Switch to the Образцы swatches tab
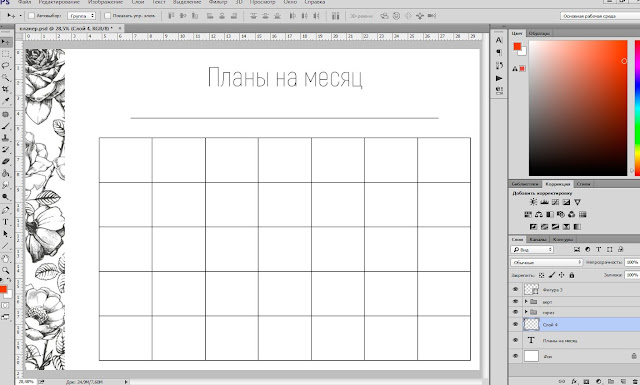This screenshot has width=640, height=385. [x=539, y=33]
